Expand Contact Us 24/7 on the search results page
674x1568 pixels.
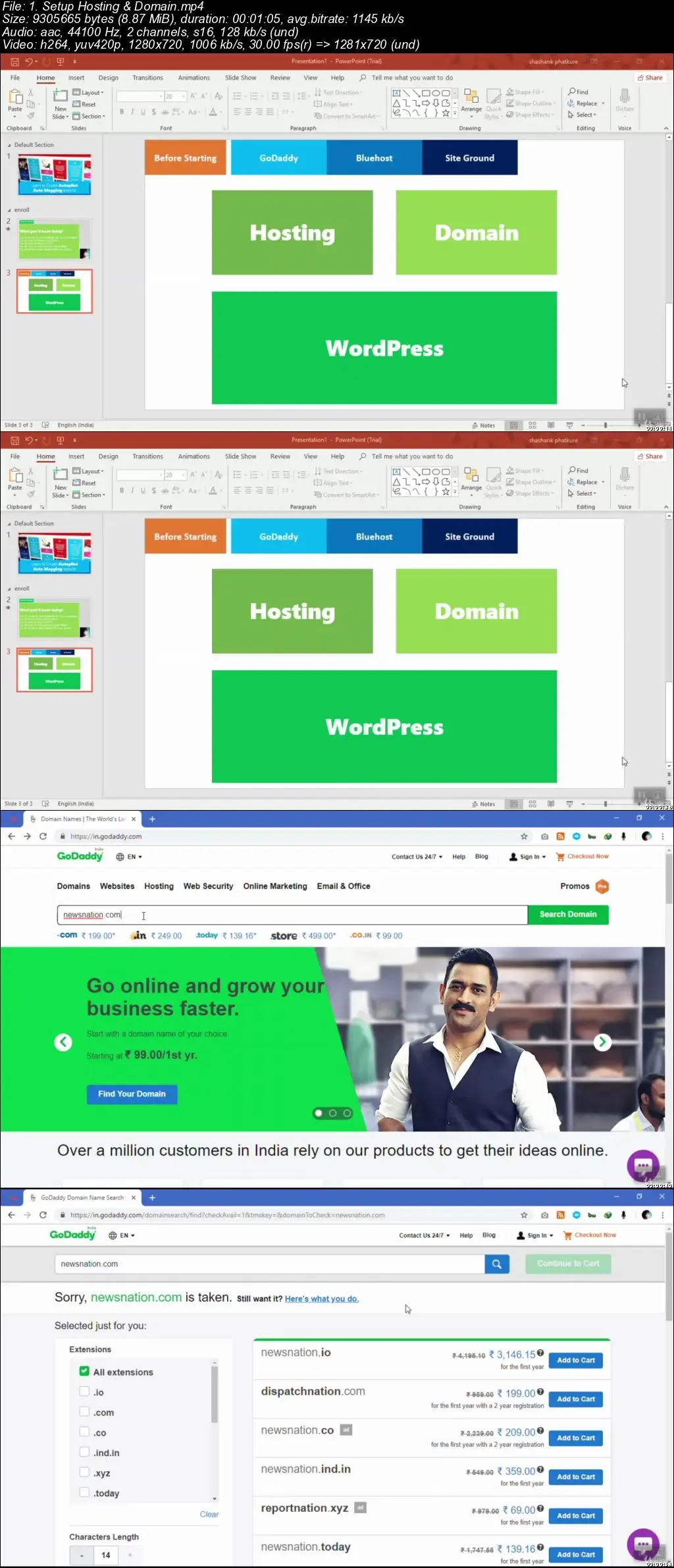point(425,1235)
